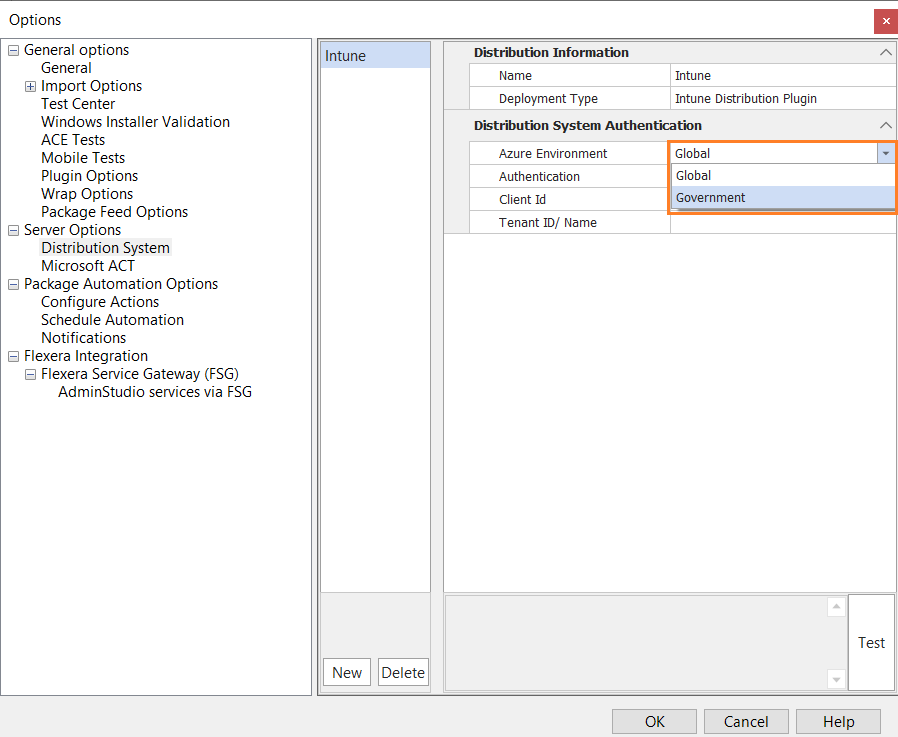
Task: Select the Distribution System tree item
Action: pyautogui.click(x=105, y=248)
